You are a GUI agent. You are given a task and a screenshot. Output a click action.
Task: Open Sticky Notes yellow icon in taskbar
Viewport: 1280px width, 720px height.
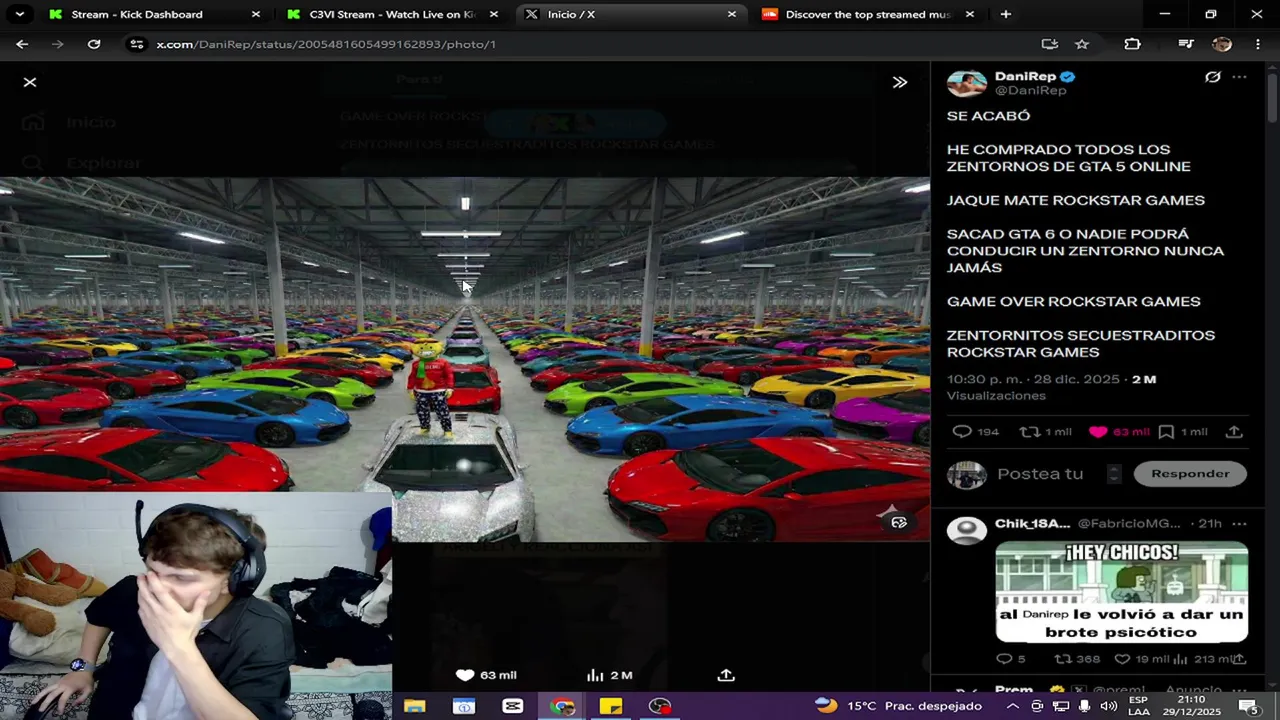click(x=611, y=706)
